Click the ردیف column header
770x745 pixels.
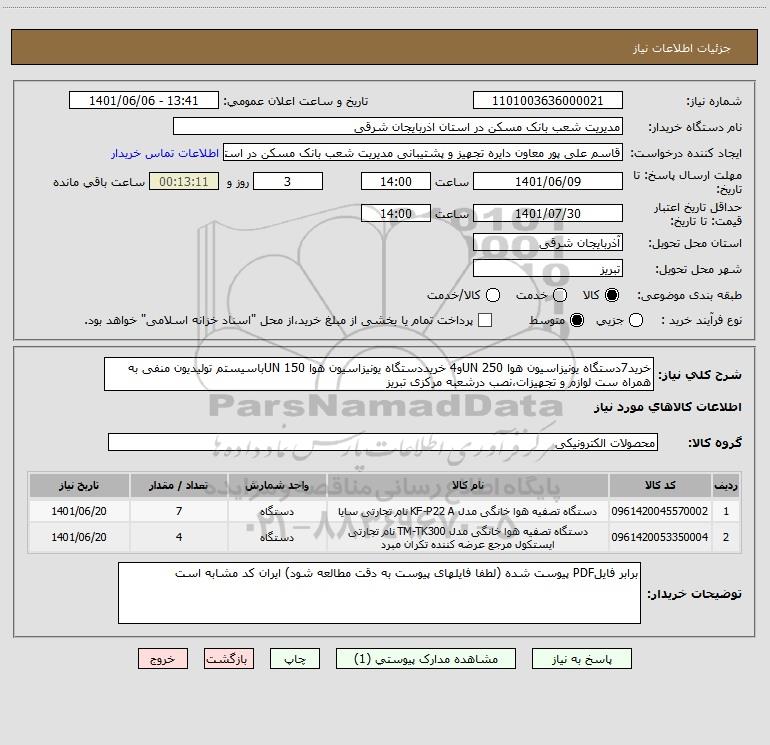click(x=726, y=485)
